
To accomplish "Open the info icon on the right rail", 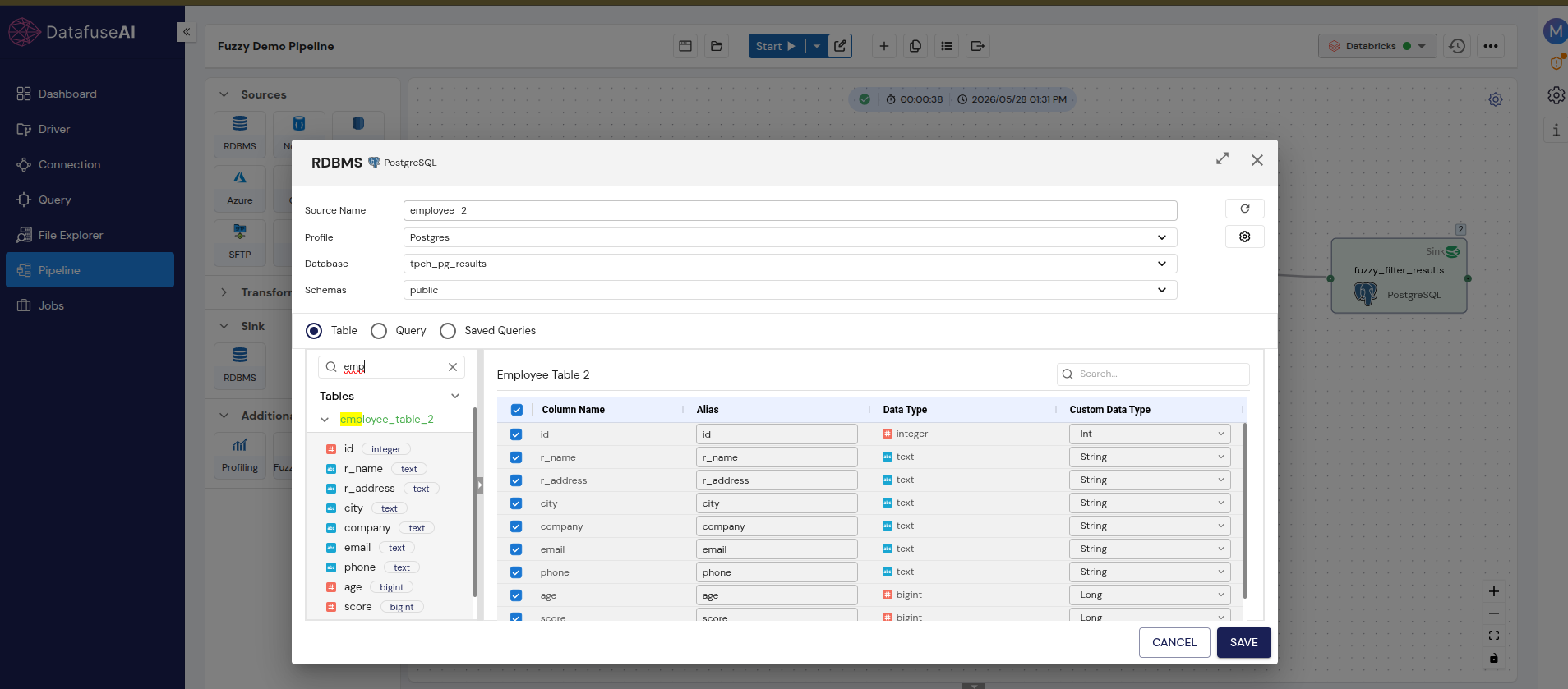I will [x=1556, y=130].
